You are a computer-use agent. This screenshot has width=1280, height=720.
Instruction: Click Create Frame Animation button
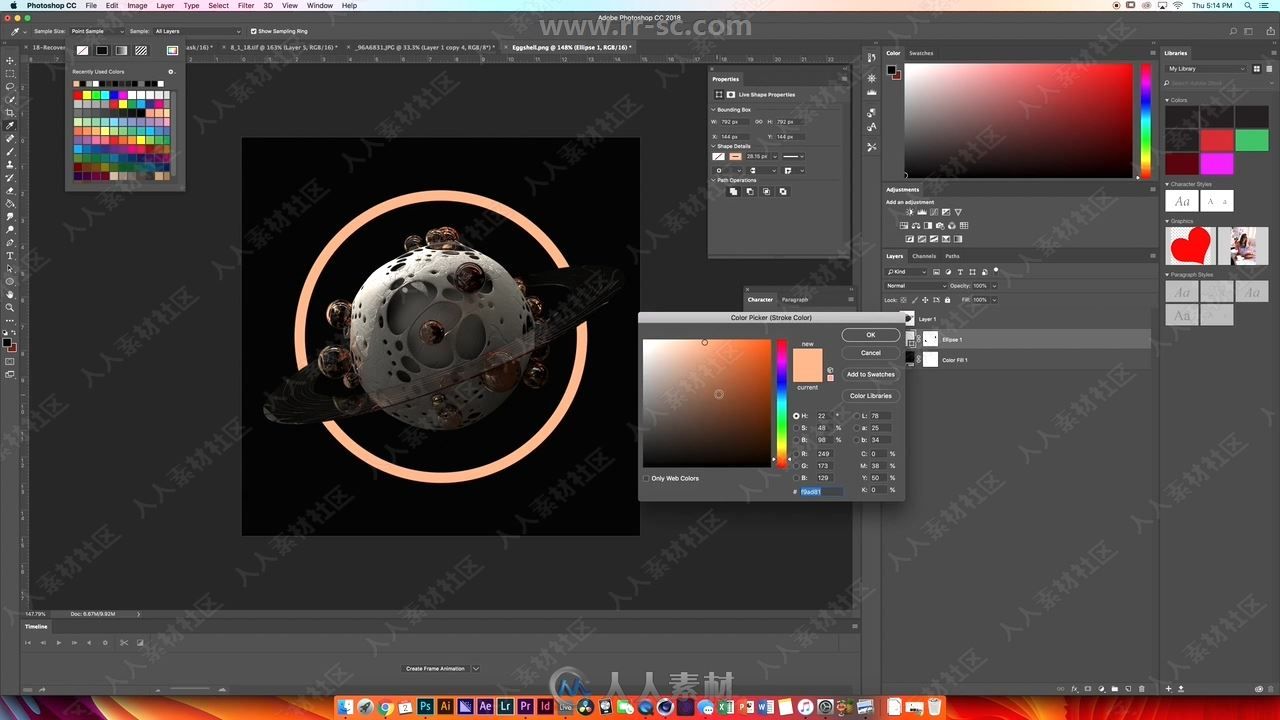435,668
